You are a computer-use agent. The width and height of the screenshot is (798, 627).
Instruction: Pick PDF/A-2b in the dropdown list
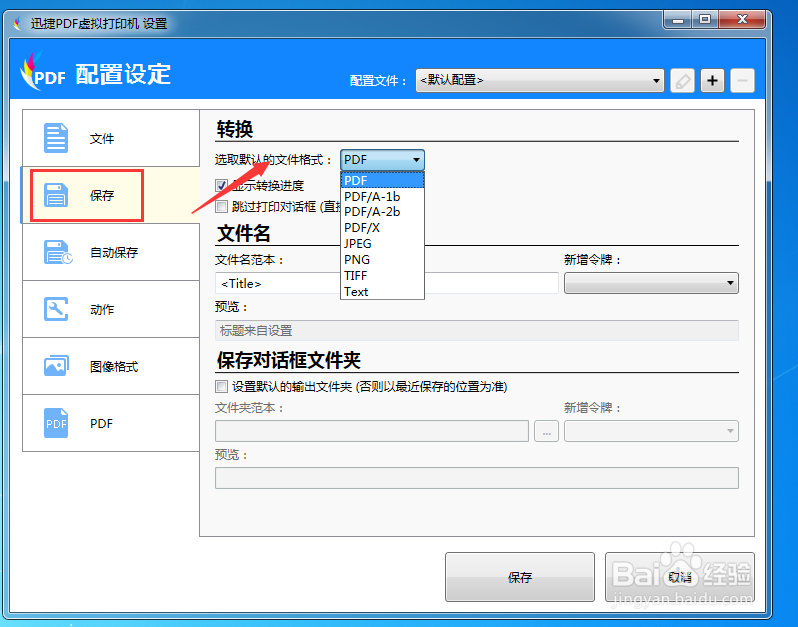coord(382,212)
